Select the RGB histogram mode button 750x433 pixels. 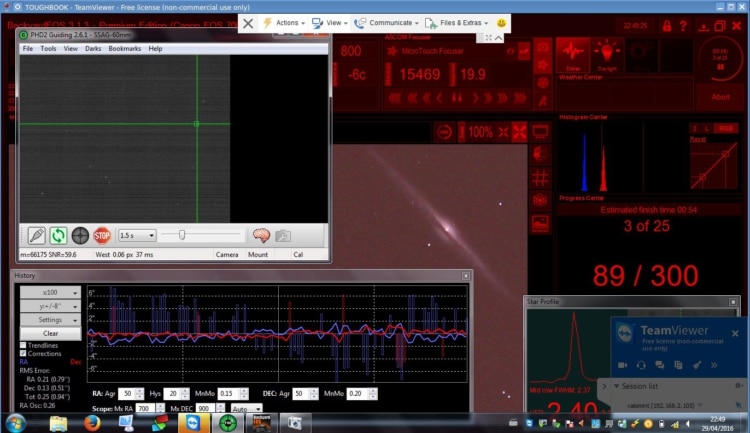(x=726, y=128)
